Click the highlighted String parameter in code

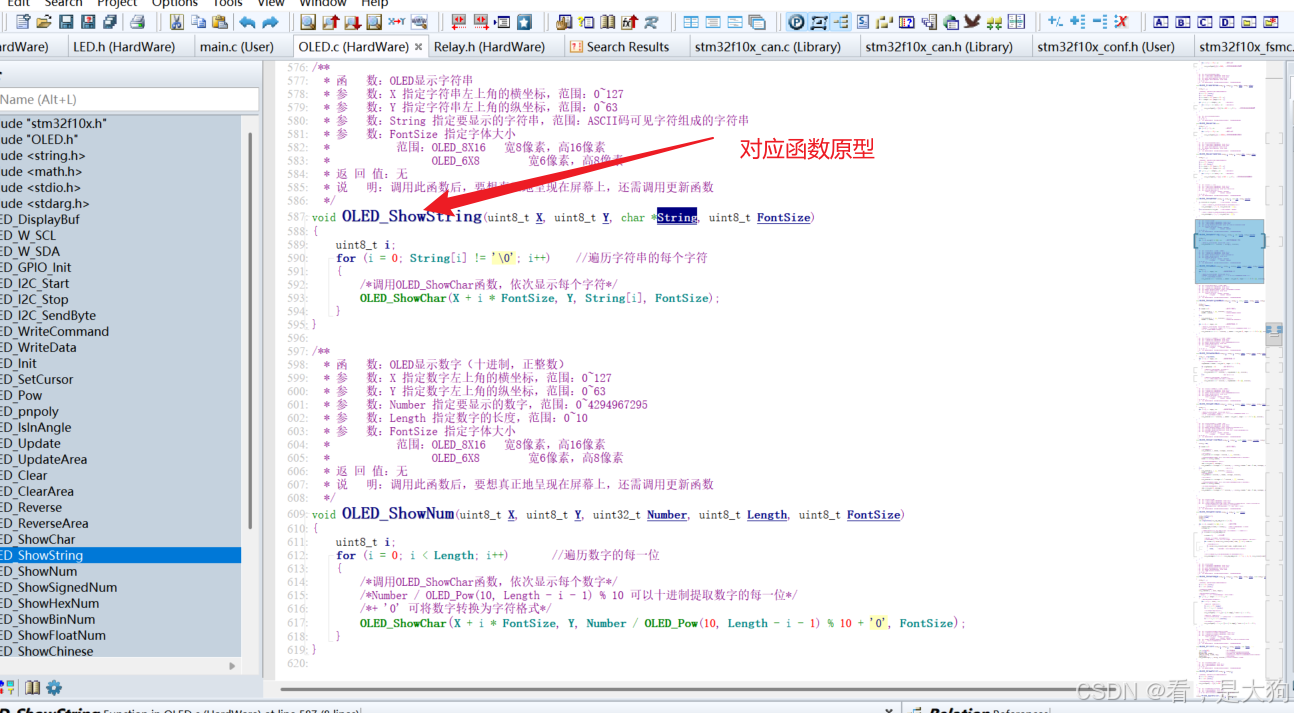coord(677,217)
